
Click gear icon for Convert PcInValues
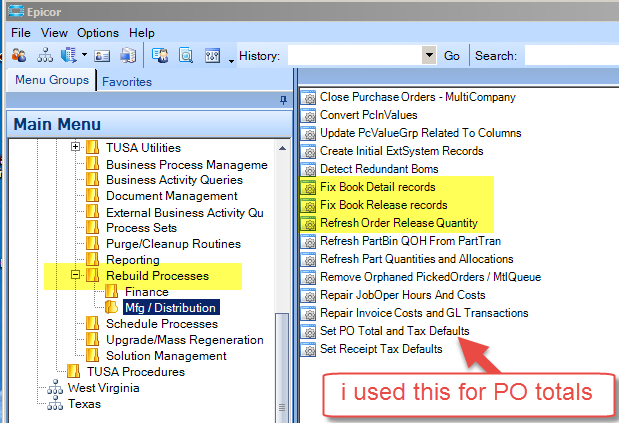pyautogui.click(x=308, y=115)
